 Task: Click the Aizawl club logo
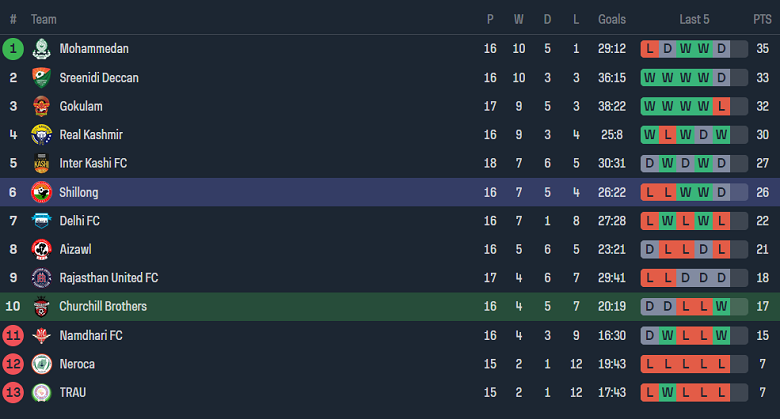click(41, 249)
